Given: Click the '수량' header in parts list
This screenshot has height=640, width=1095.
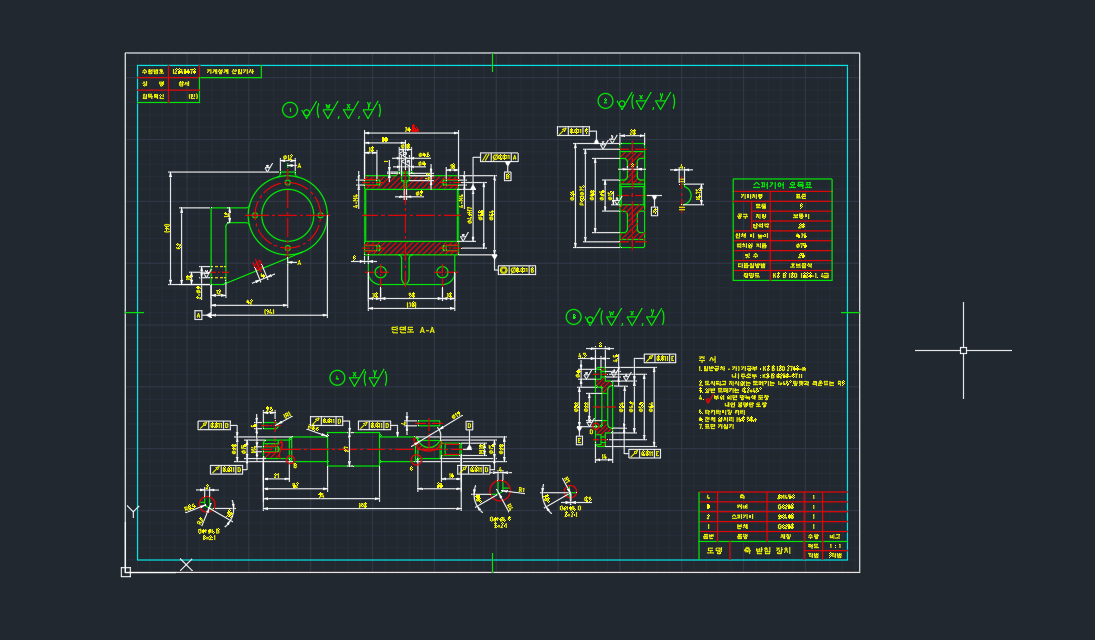Looking at the screenshot, I should 813,536.
